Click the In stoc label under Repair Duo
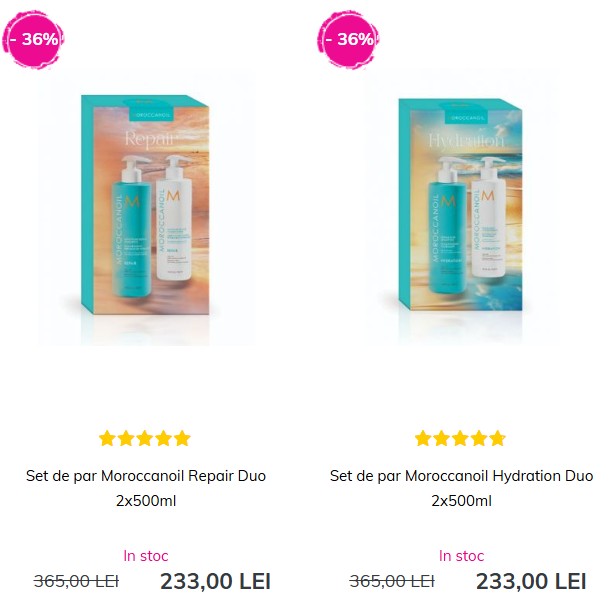The width and height of the screenshot is (609, 612). coord(146,556)
